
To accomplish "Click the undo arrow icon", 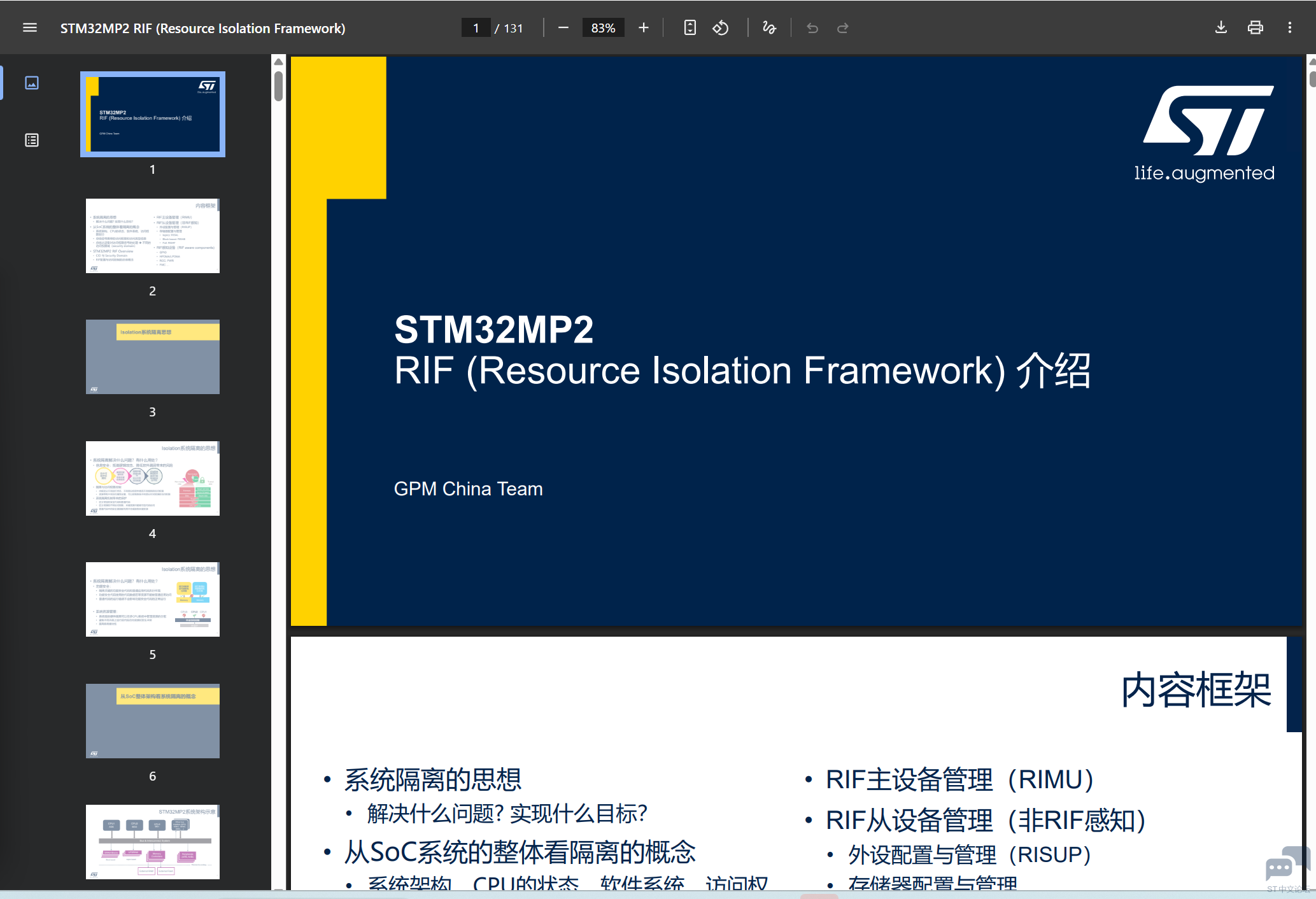I will 812,28.
